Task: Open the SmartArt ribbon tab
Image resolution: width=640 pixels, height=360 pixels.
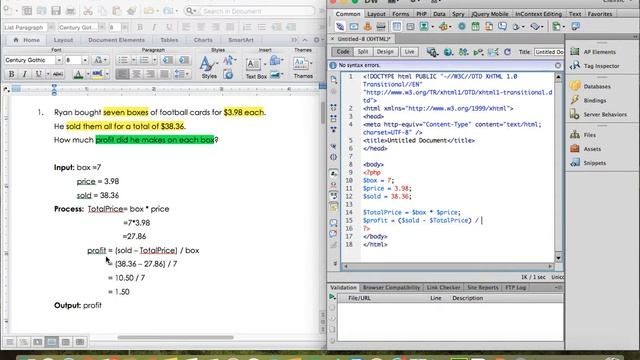Action: click(241, 40)
